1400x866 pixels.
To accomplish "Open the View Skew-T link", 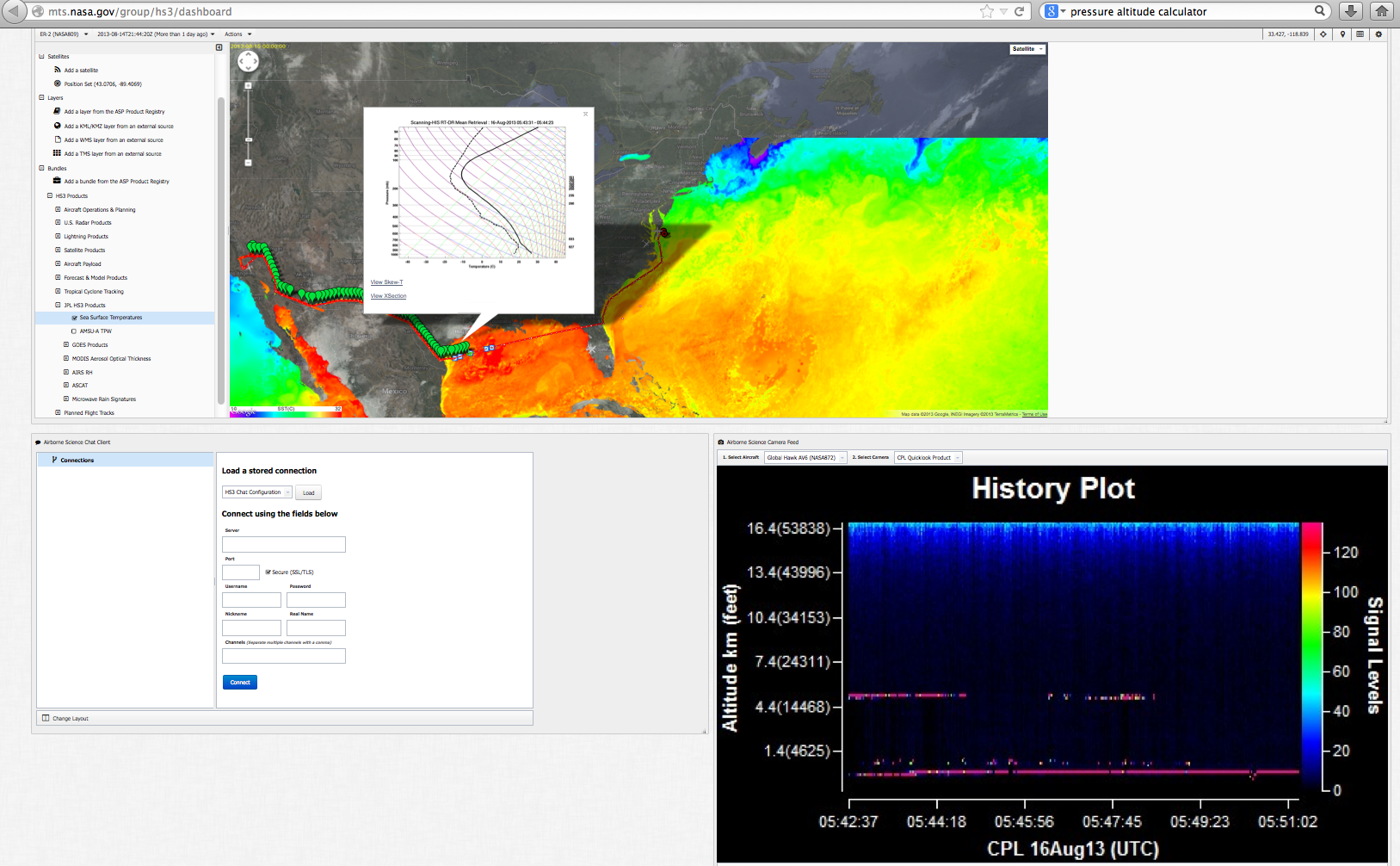I will pos(386,282).
